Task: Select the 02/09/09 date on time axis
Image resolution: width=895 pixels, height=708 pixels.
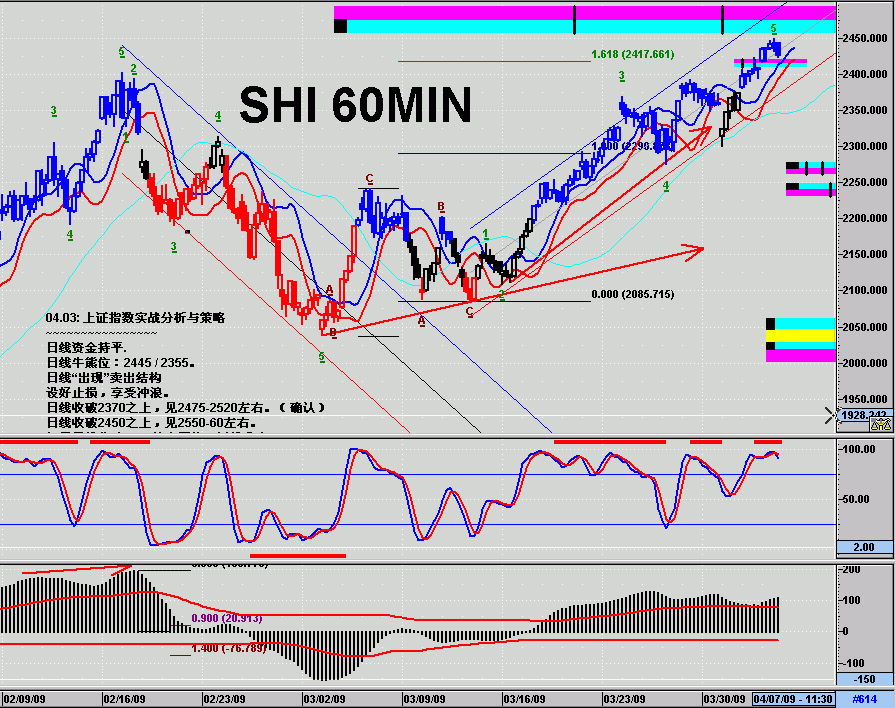Action: [24, 699]
